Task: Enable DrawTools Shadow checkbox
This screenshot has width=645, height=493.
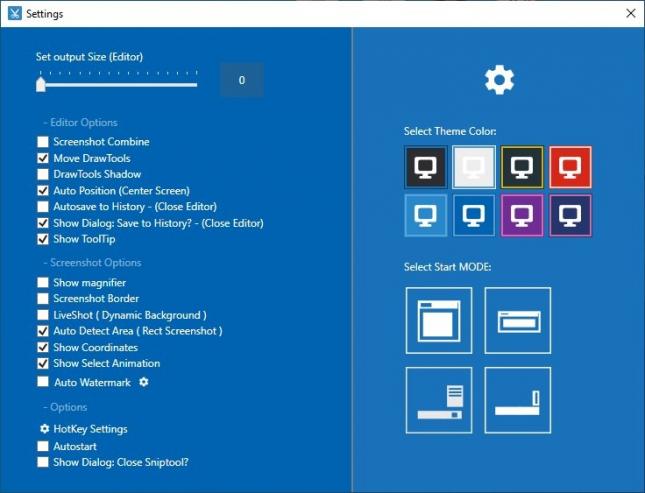Action: pyautogui.click(x=43, y=174)
